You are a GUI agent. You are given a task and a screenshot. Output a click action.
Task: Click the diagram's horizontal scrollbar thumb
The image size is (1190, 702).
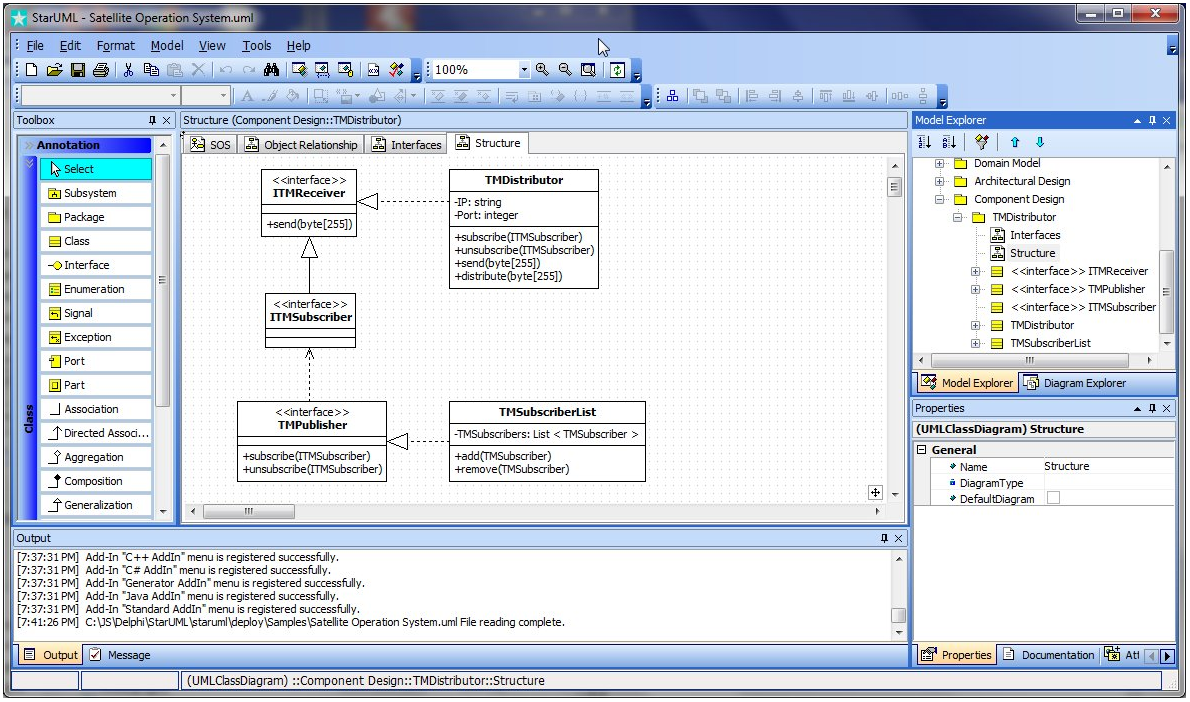click(x=247, y=512)
